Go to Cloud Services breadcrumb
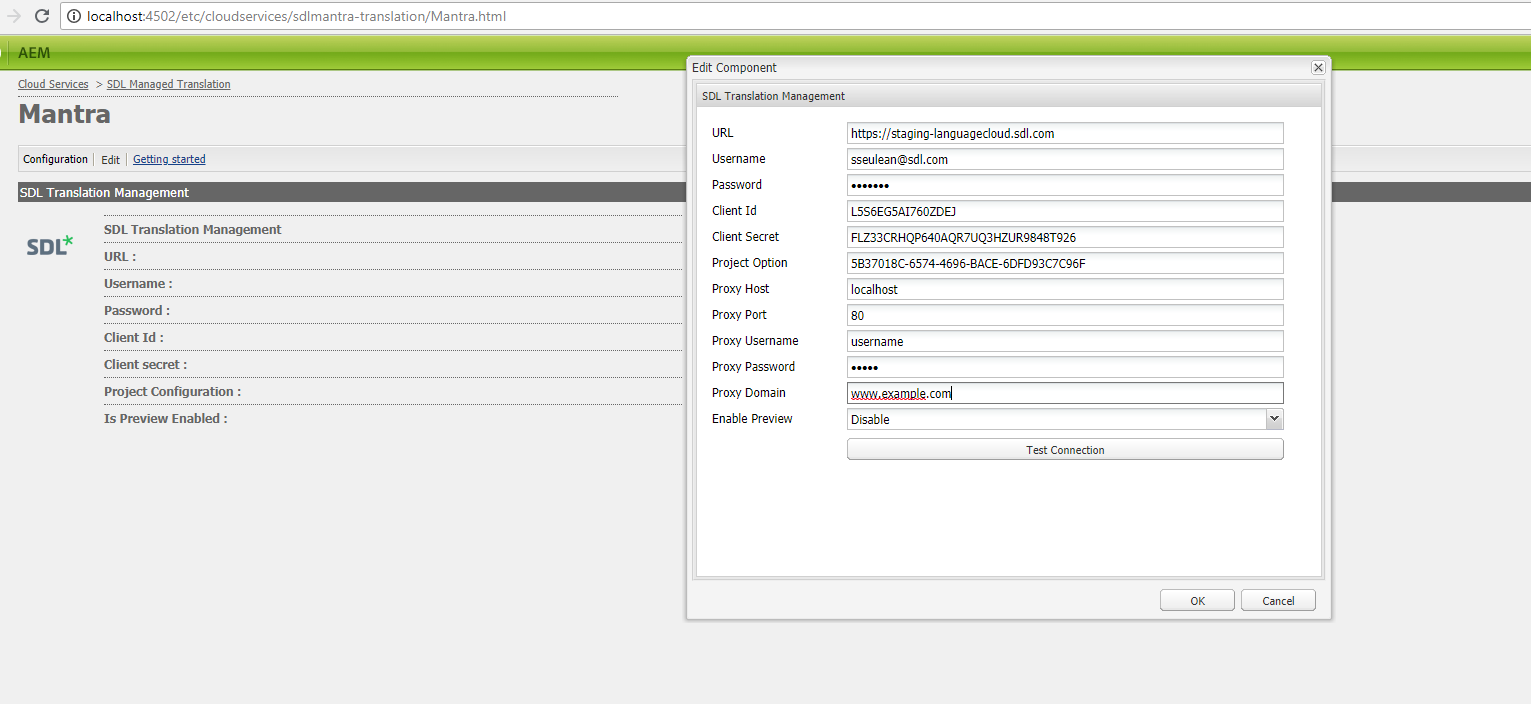Image resolution: width=1531 pixels, height=704 pixels. click(53, 84)
